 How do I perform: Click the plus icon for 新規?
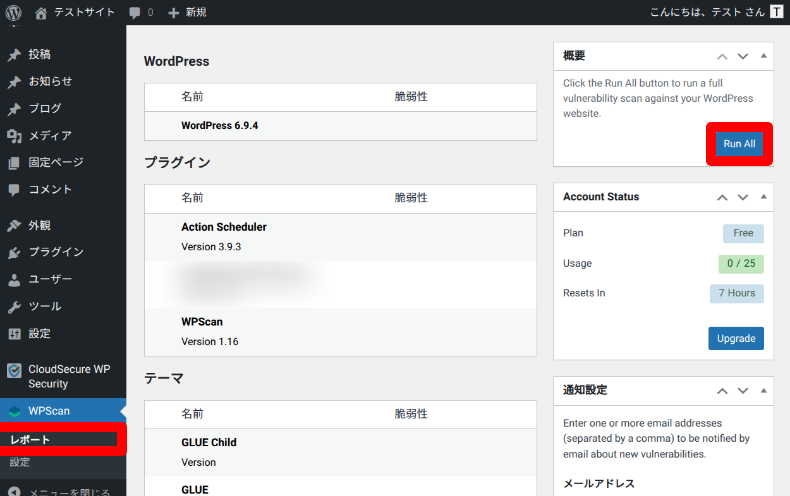coord(173,13)
